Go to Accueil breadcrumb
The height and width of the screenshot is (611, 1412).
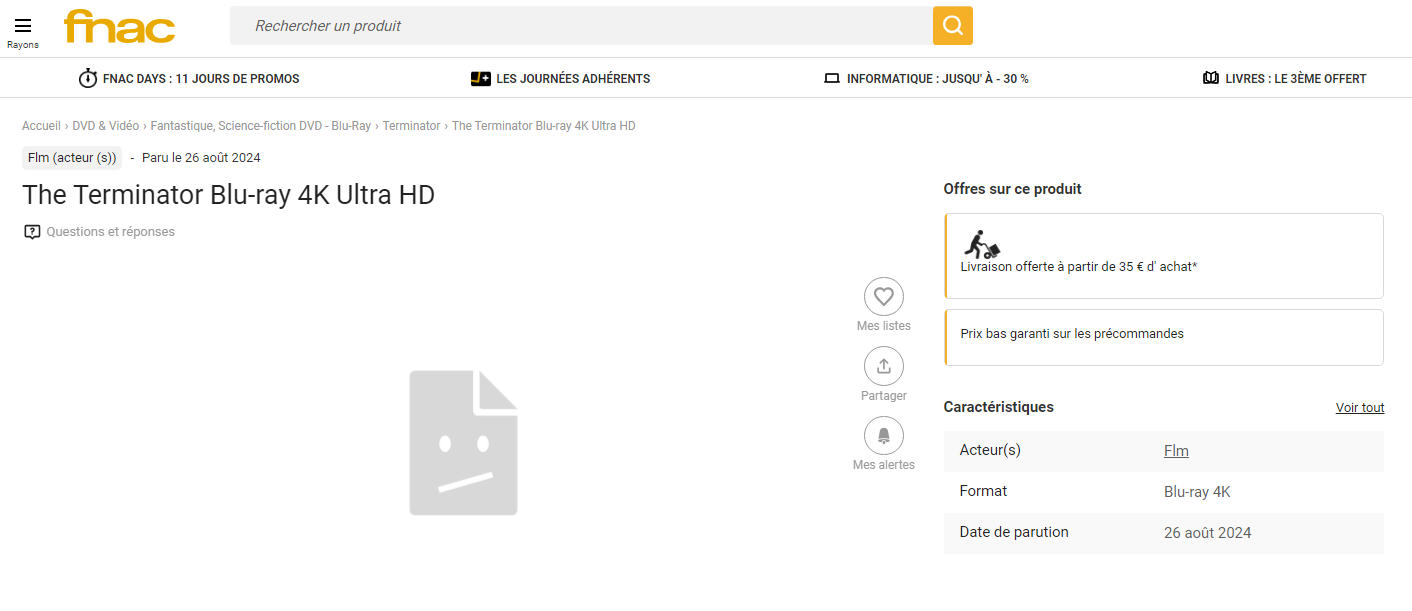point(42,126)
